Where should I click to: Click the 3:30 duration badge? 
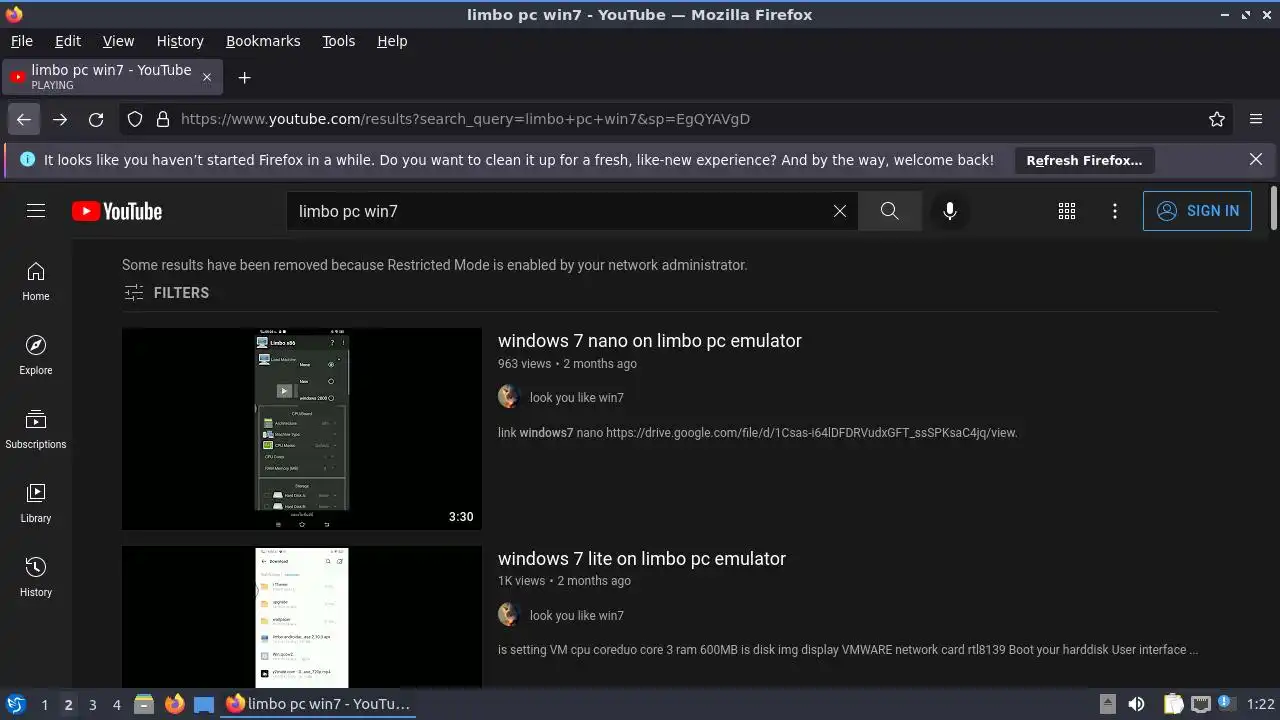461,517
